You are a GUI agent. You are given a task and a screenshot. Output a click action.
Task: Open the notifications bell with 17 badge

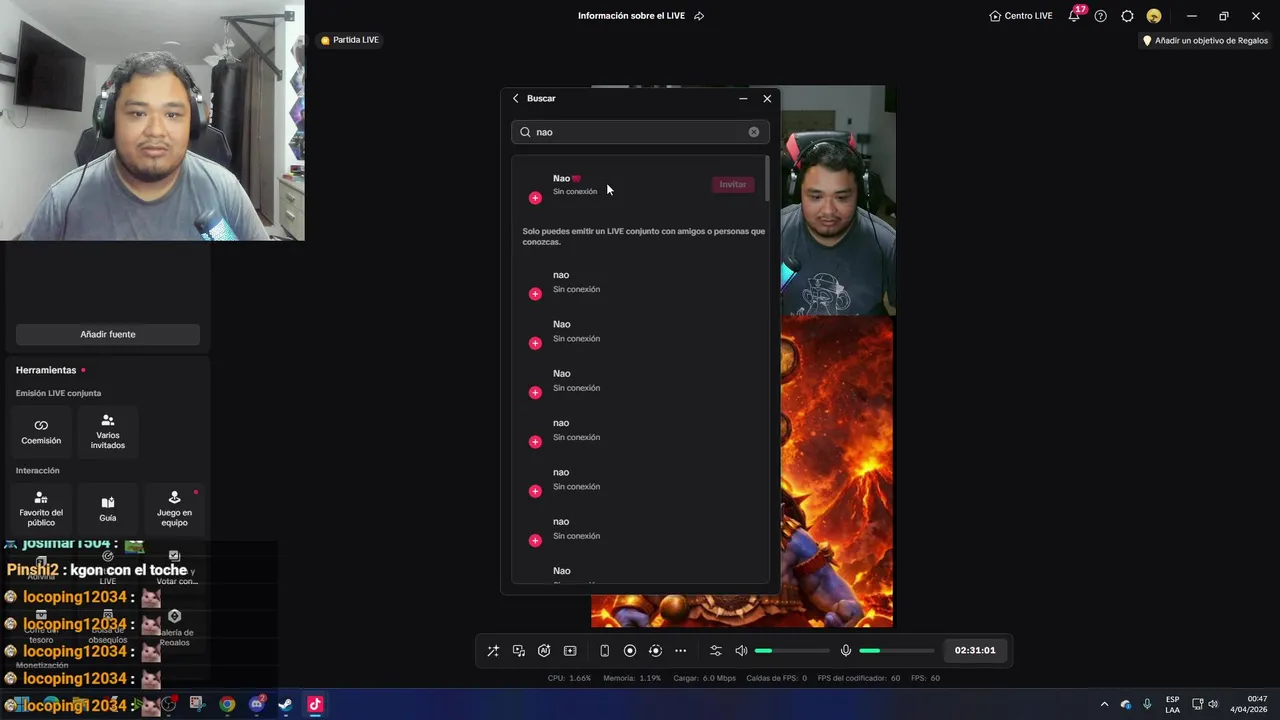1074,16
